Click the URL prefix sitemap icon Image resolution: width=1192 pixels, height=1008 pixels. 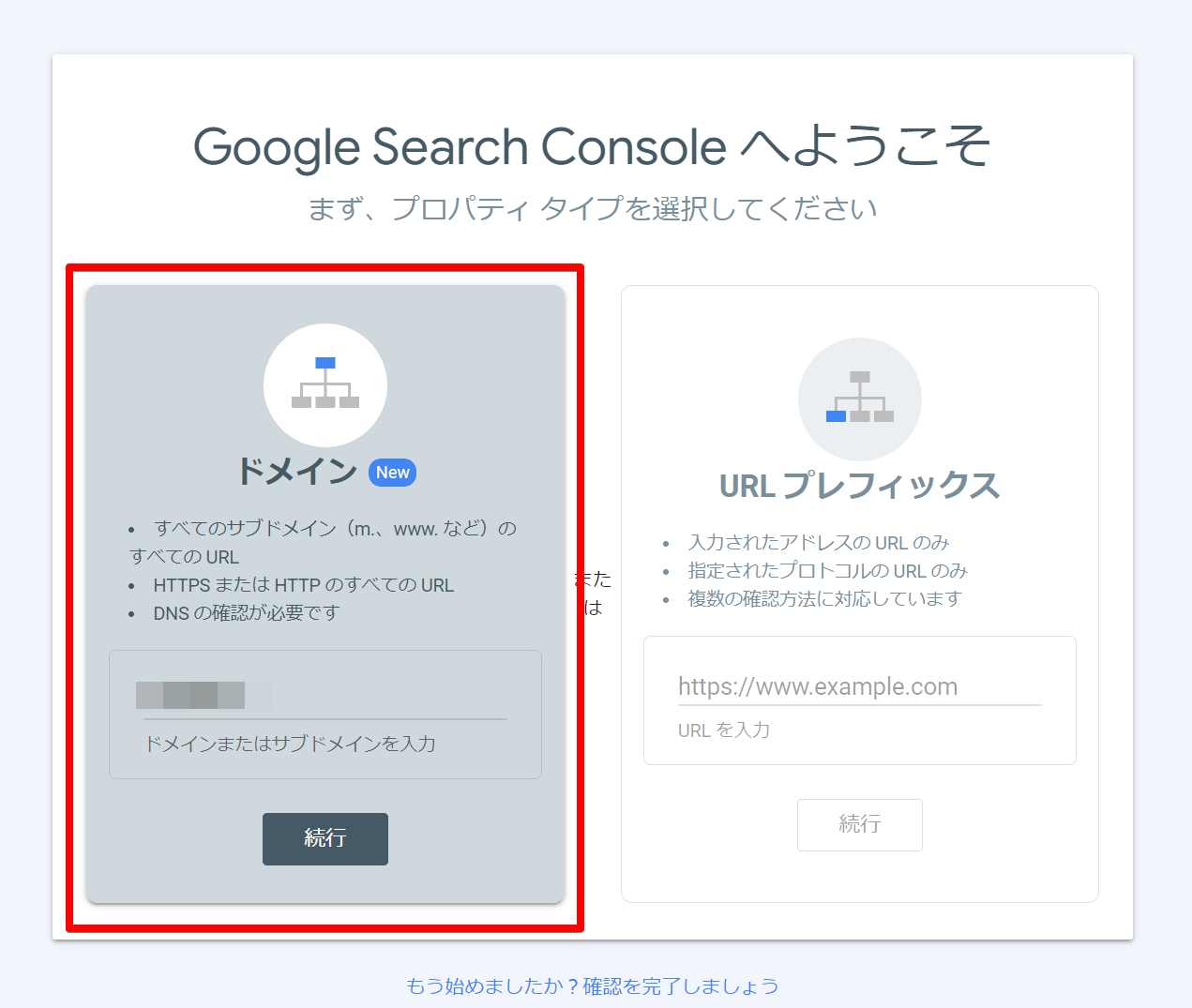tap(860, 399)
